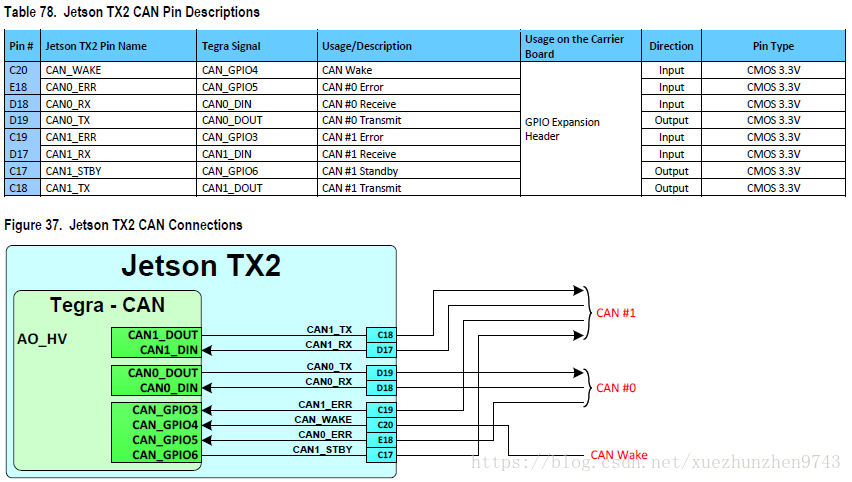Click table cell D17 in the Pin # column
The height and width of the screenshot is (482, 852).
click(22, 154)
